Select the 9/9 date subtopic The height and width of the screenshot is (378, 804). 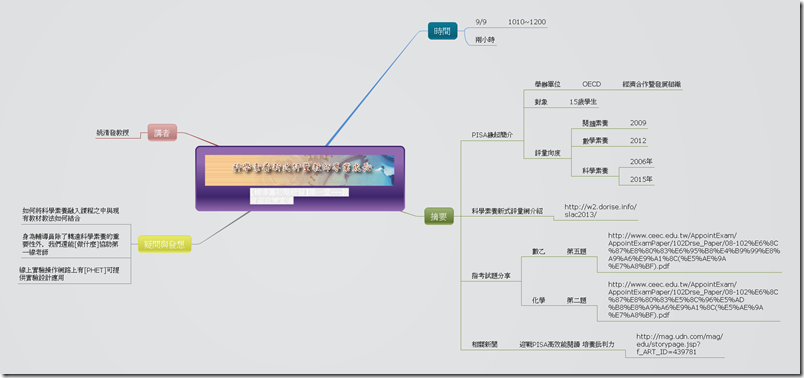click(x=481, y=22)
